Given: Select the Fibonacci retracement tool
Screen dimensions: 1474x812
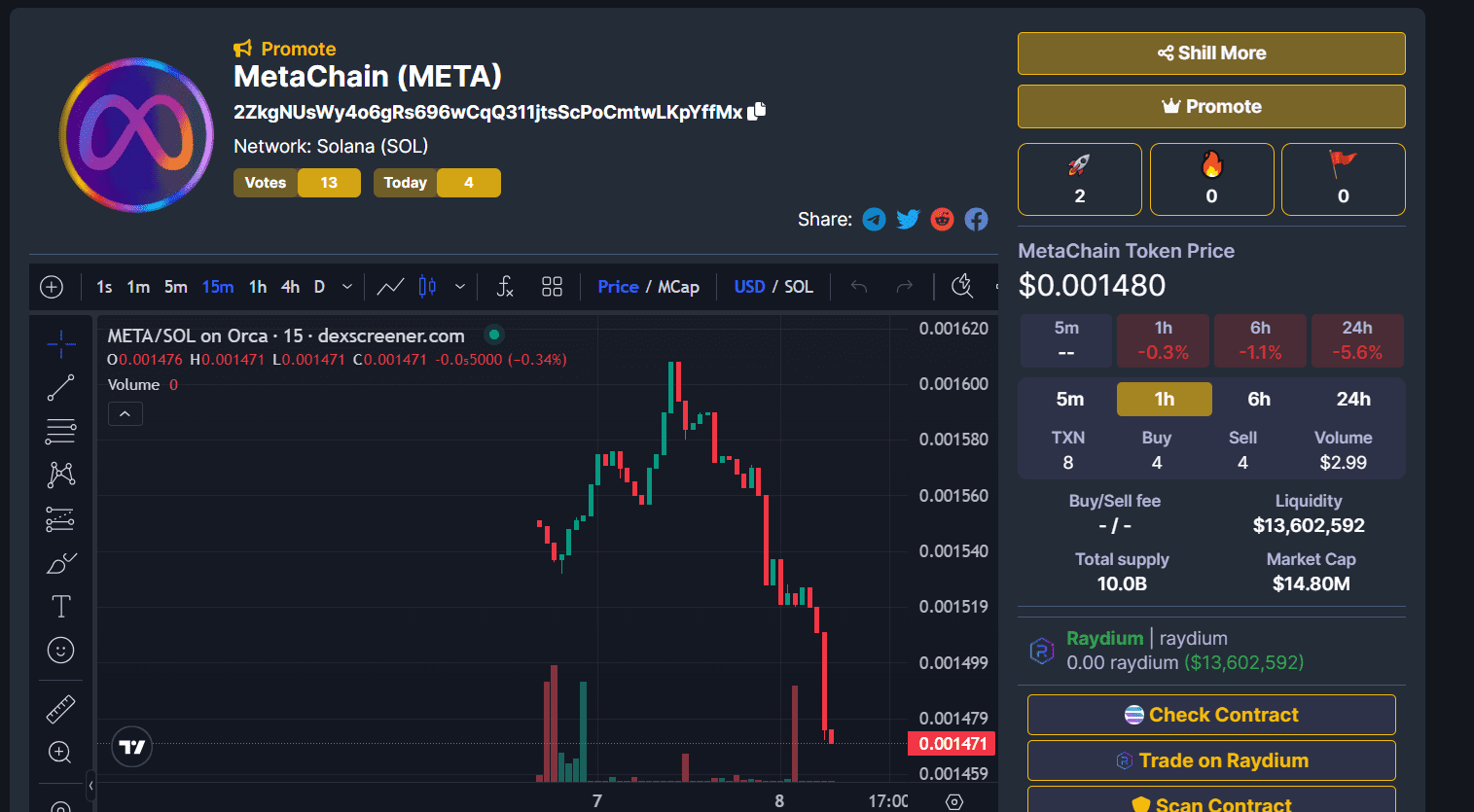Looking at the screenshot, I should [x=60, y=431].
